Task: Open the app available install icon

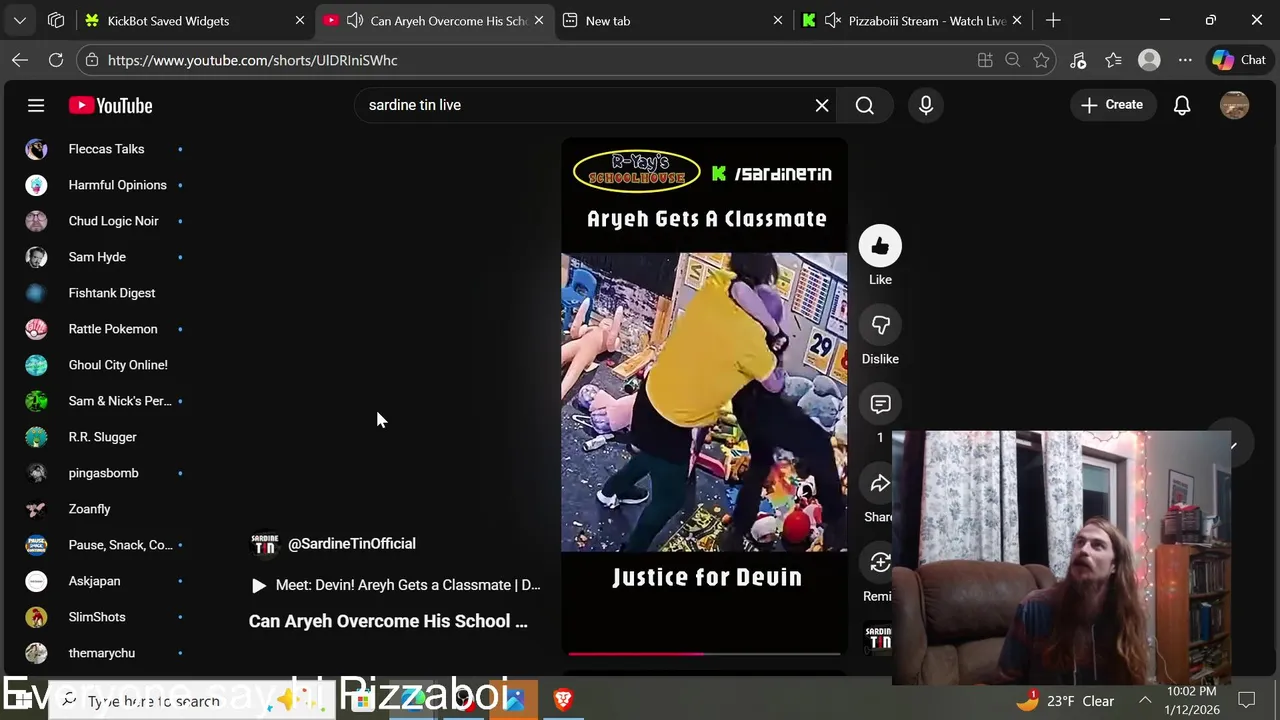Action: [985, 60]
